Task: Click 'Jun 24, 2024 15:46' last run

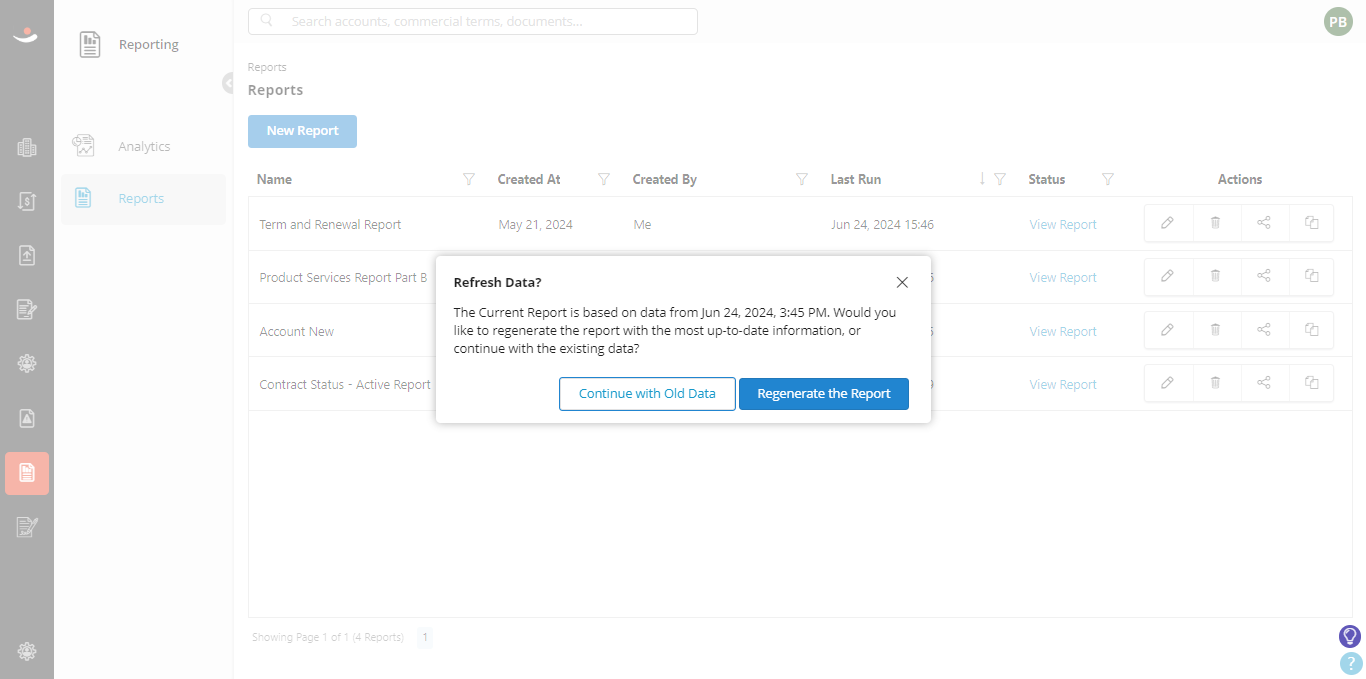Action: [882, 225]
